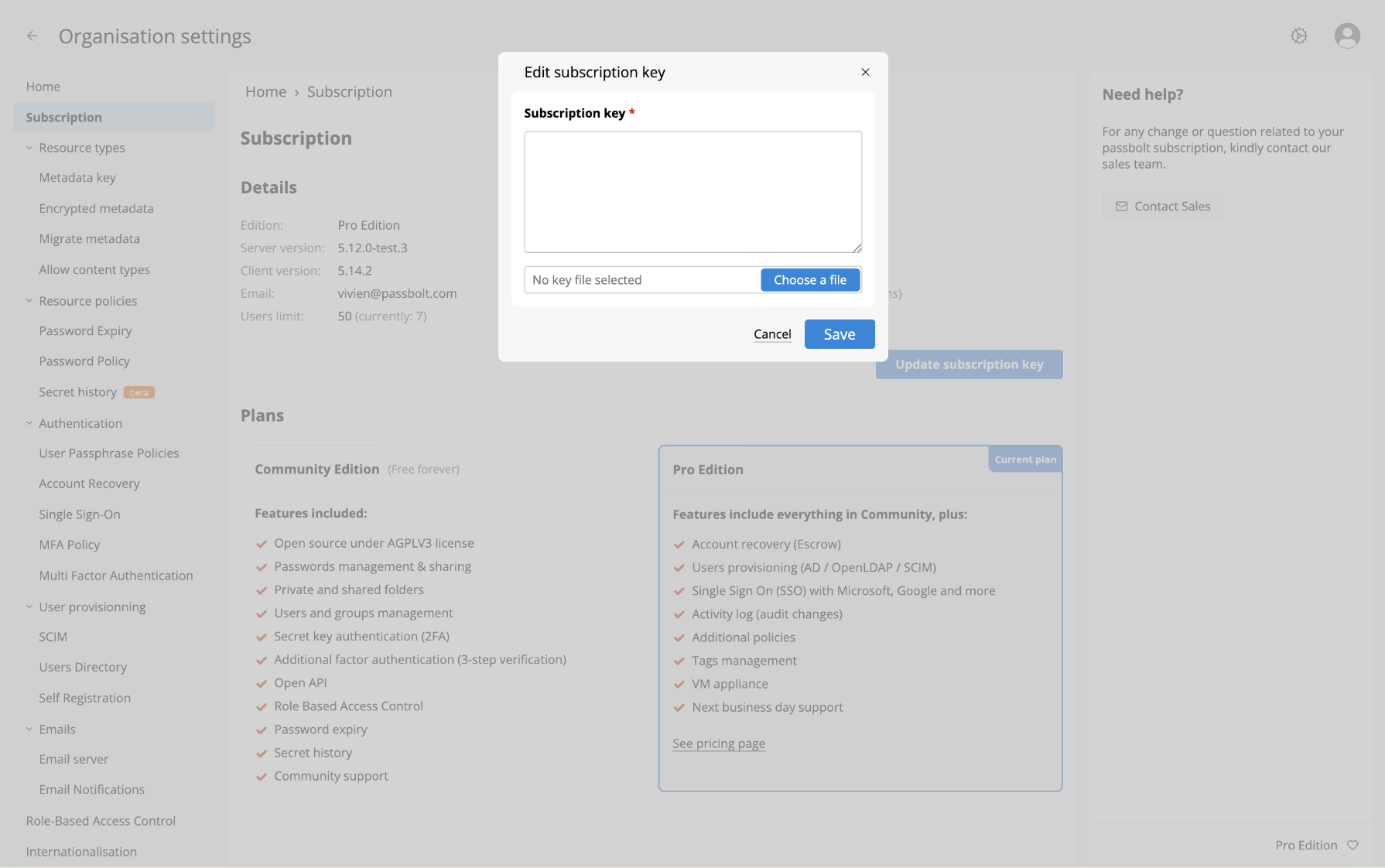This screenshot has width=1385, height=868.
Task: Collapse the Resource policies section
Action: click(x=29, y=301)
